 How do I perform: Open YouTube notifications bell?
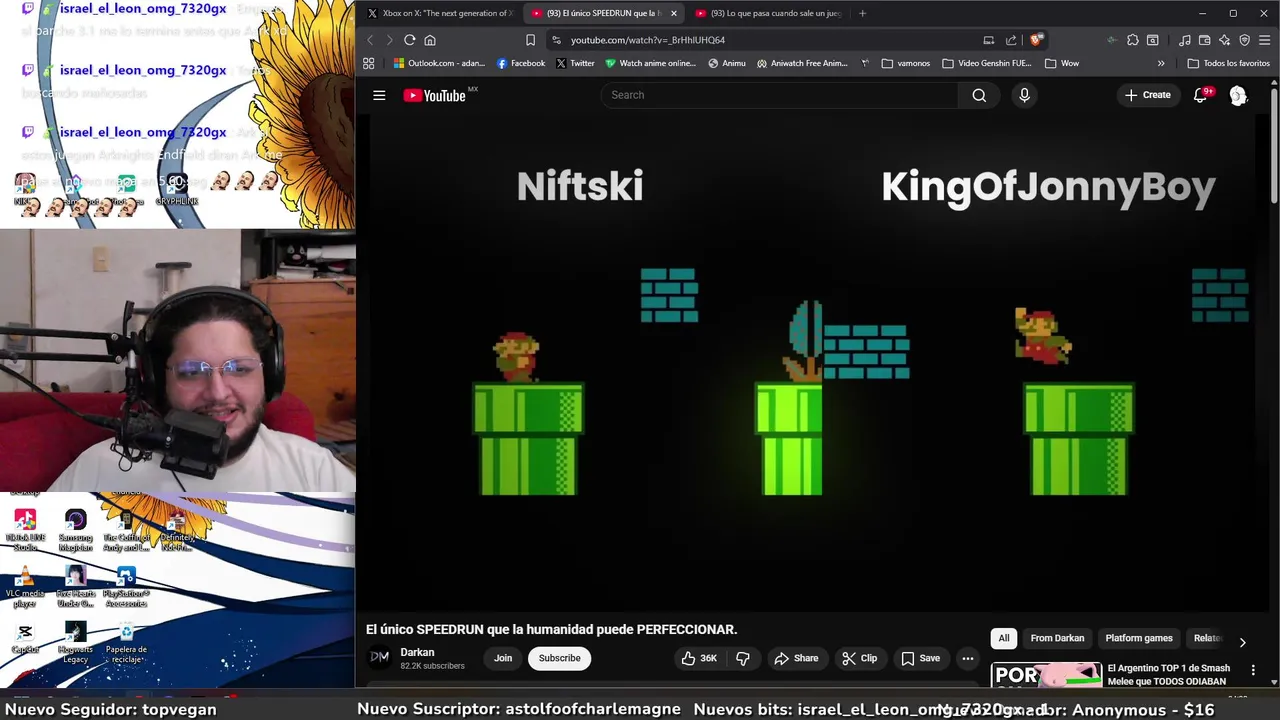pyautogui.click(x=1200, y=95)
